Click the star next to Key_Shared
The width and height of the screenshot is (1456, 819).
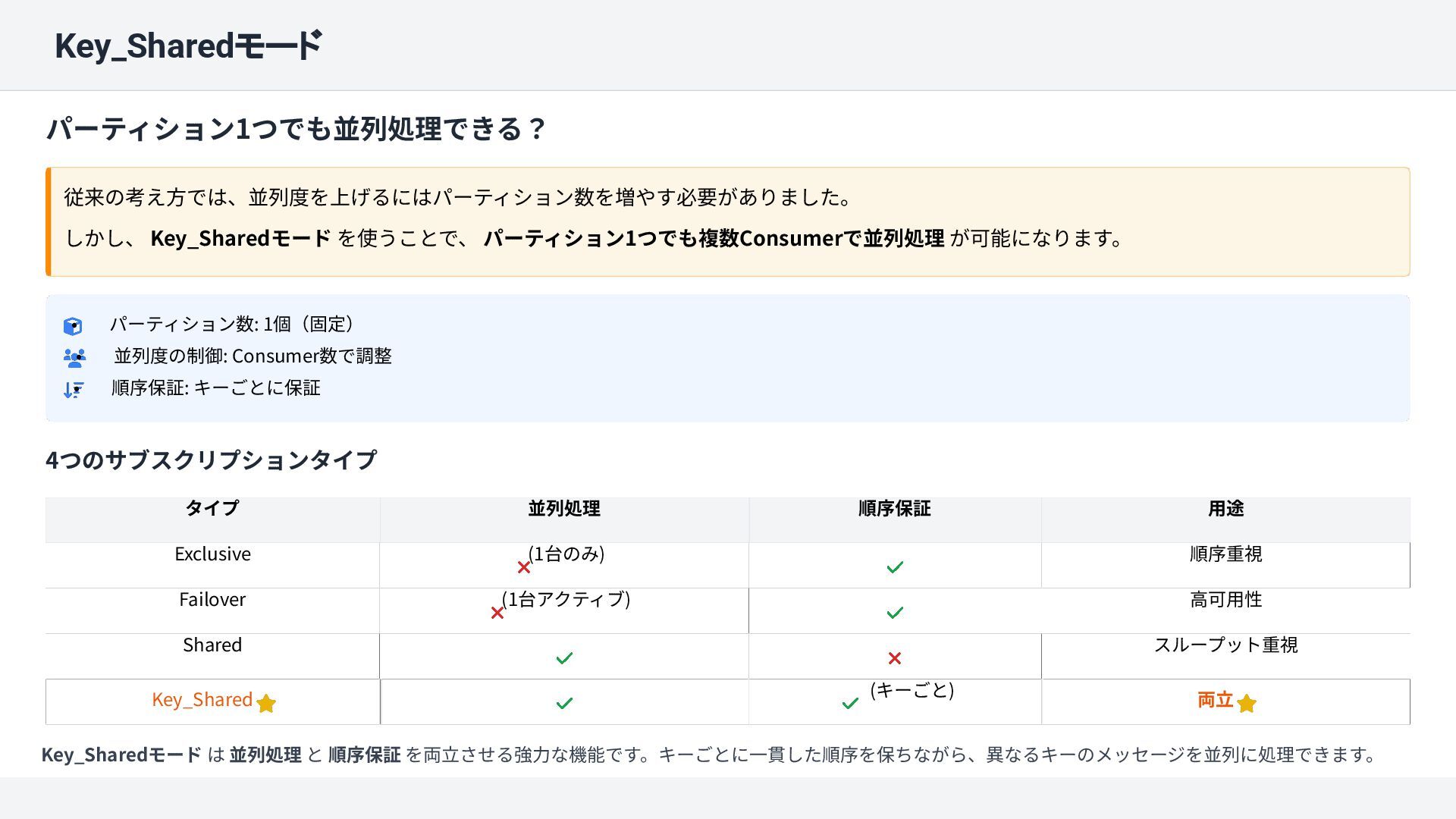click(x=266, y=704)
